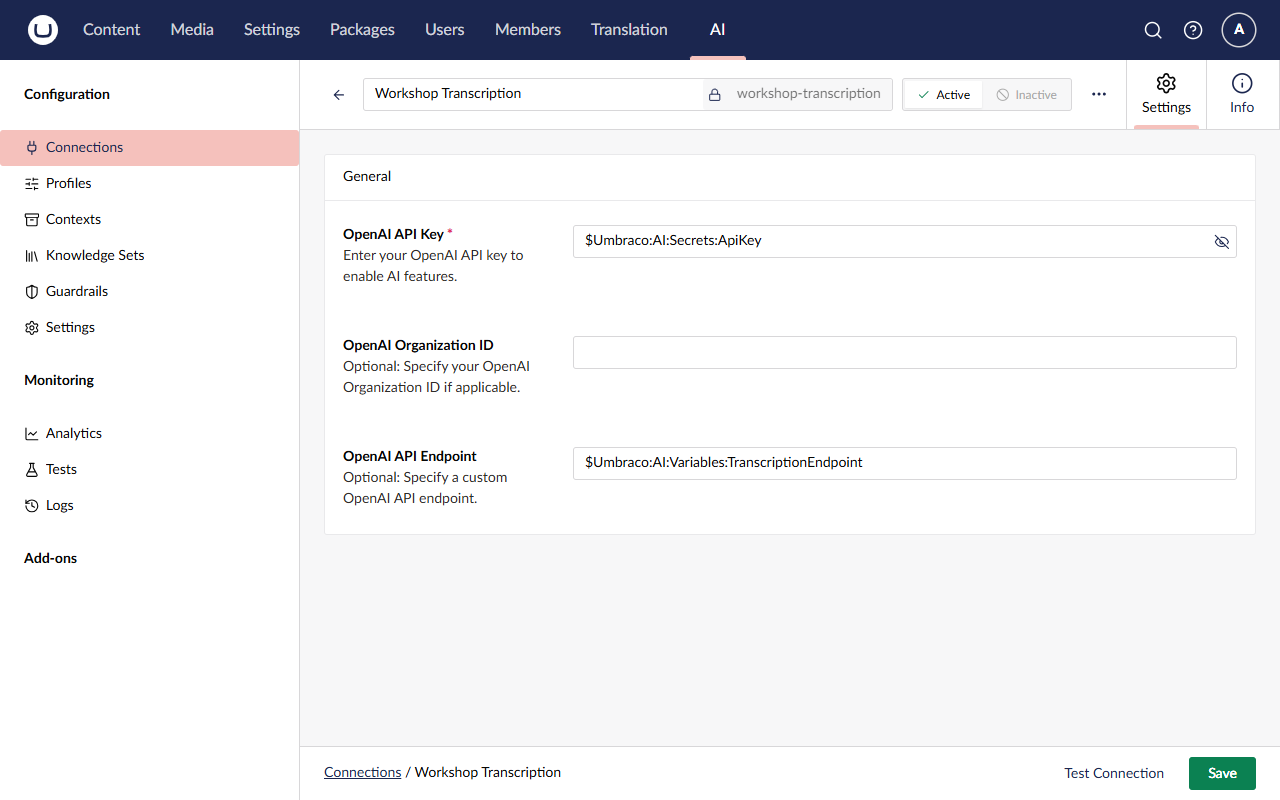Click the Logs history icon
This screenshot has width=1280, height=800.
tap(32, 505)
